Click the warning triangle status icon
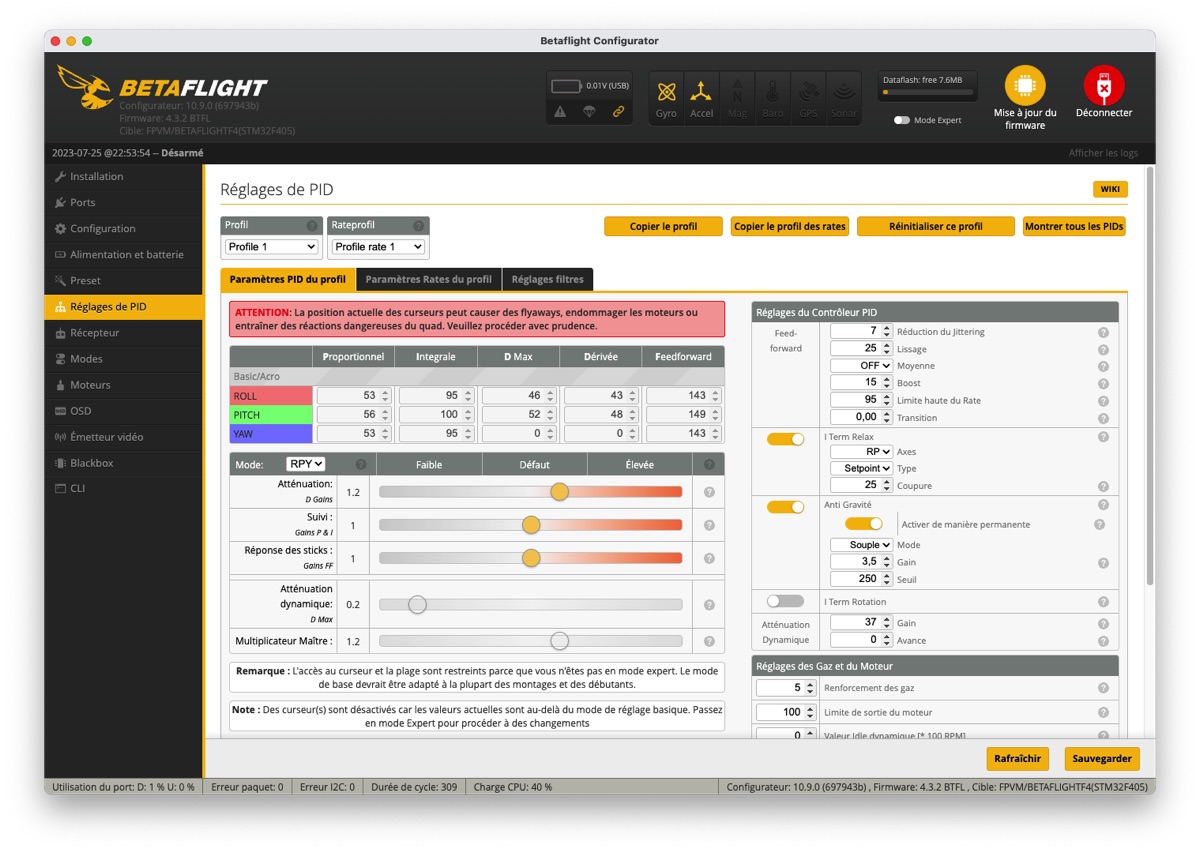The image size is (1200, 853). (x=560, y=112)
